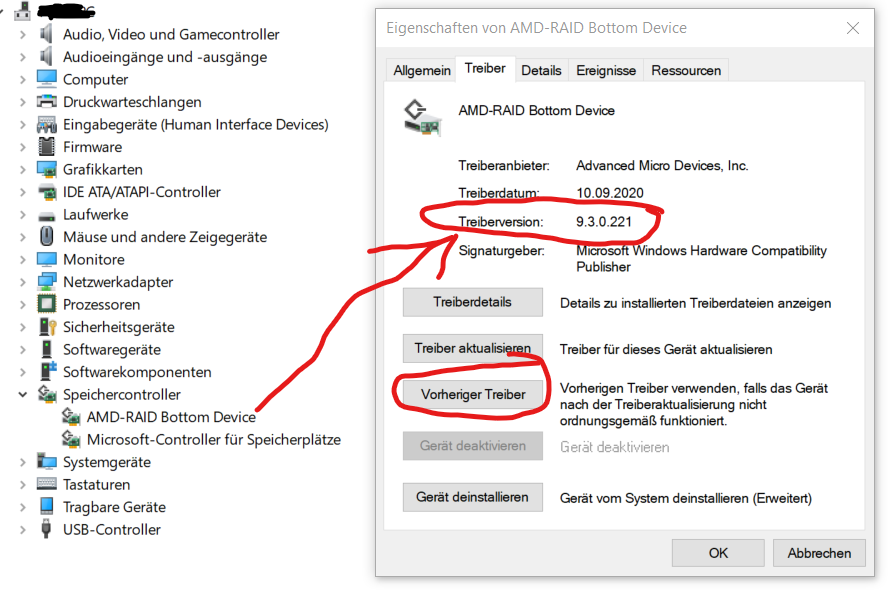Click the Computer monitor icon
Screen dimensions: 895x612
click(46, 79)
